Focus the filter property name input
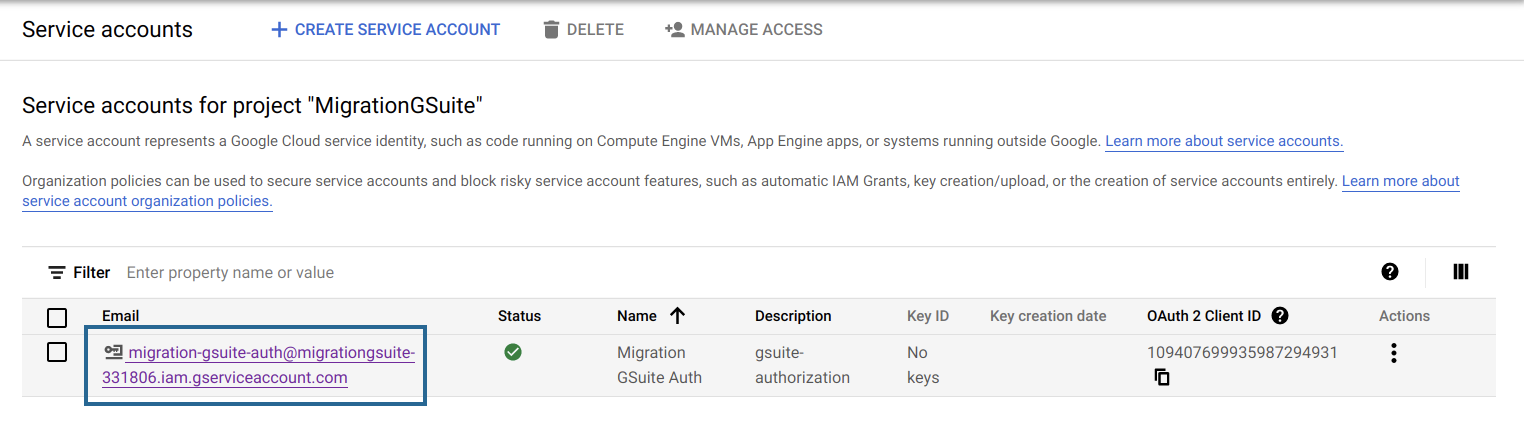The image size is (1524, 443). (x=230, y=272)
